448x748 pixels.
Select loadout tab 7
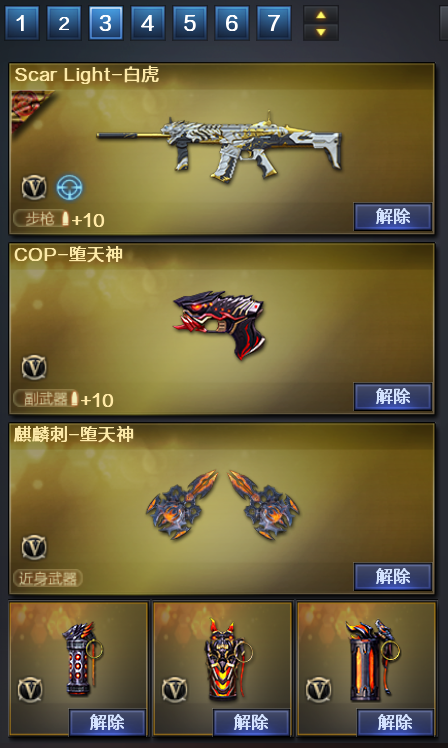[x=273, y=23]
